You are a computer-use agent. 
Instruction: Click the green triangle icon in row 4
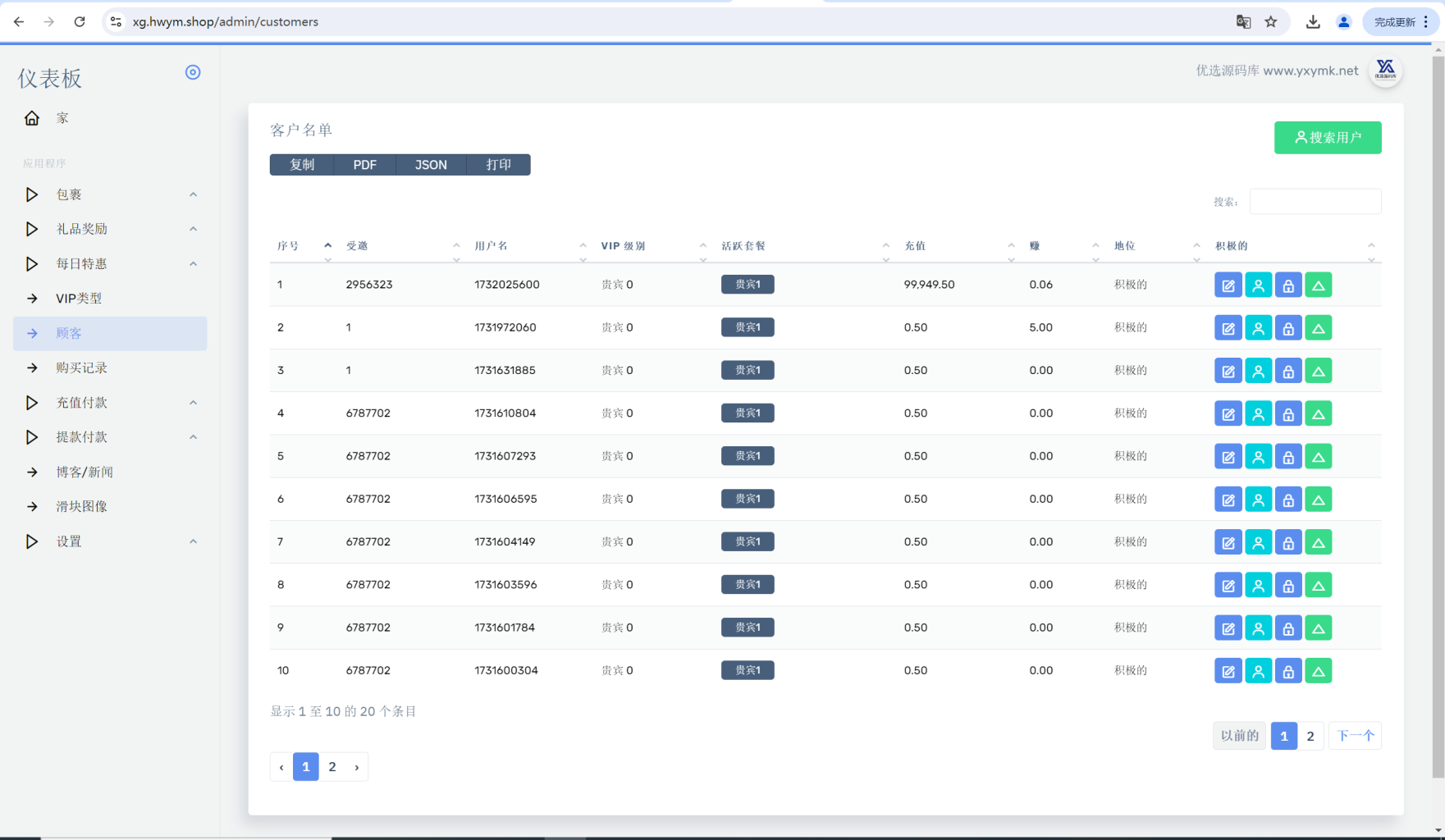click(1318, 413)
